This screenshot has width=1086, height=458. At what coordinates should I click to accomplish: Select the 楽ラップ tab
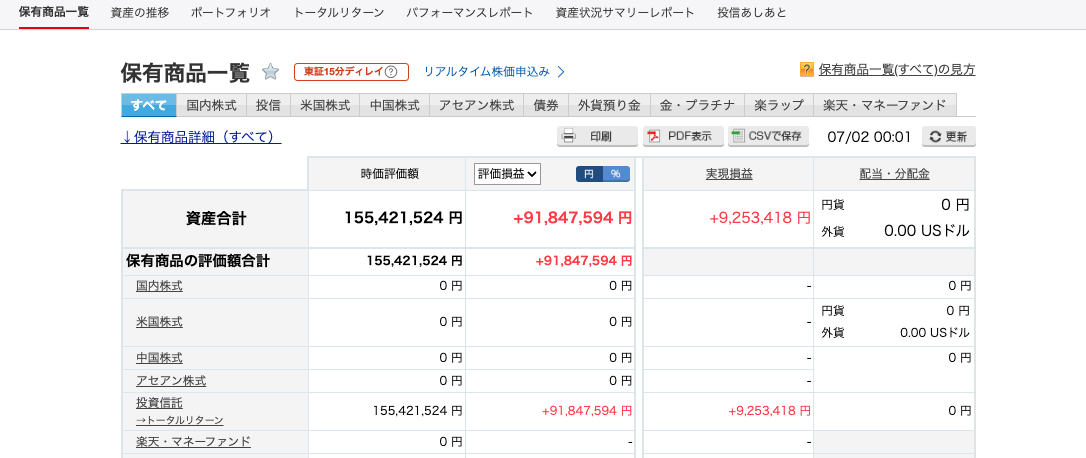[x=779, y=105]
